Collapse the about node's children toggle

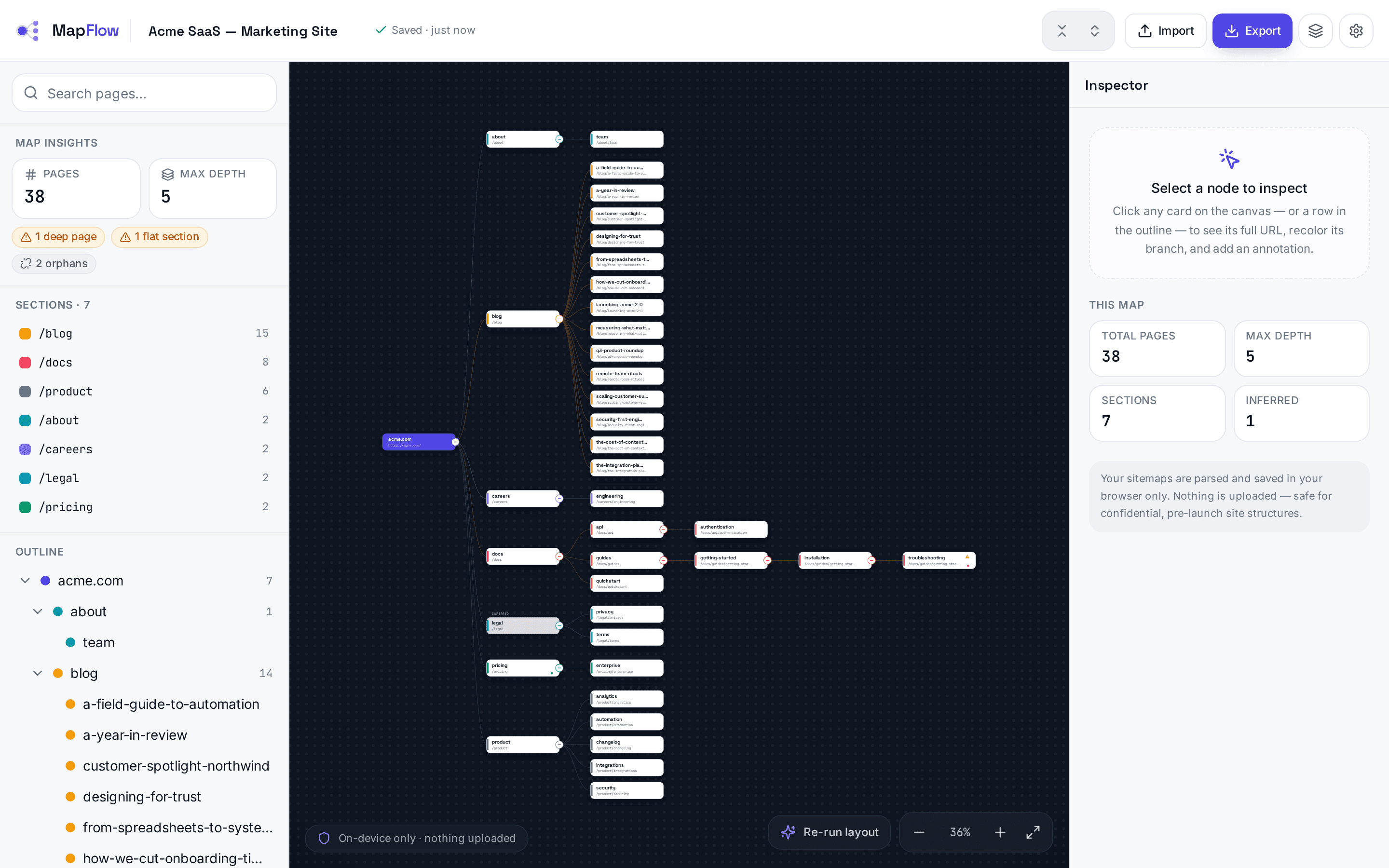(559, 139)
